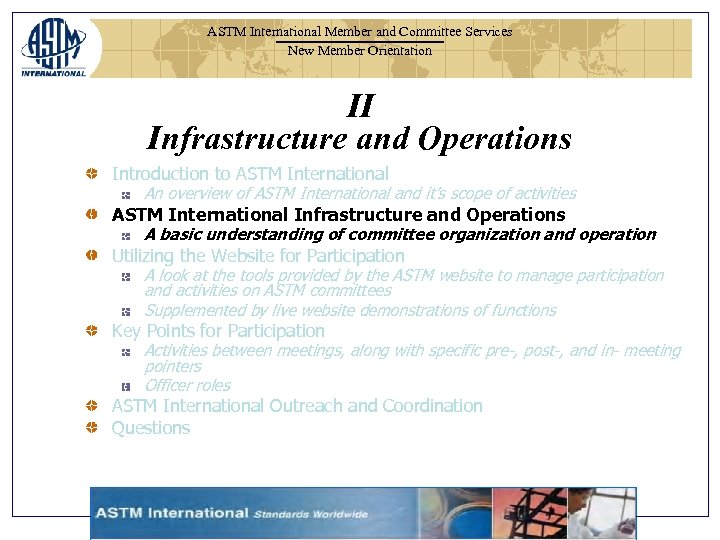Select "Utilizing the Website for Participation" bullet
This screenshot has height=540, width=720.
tap(258, 256)
